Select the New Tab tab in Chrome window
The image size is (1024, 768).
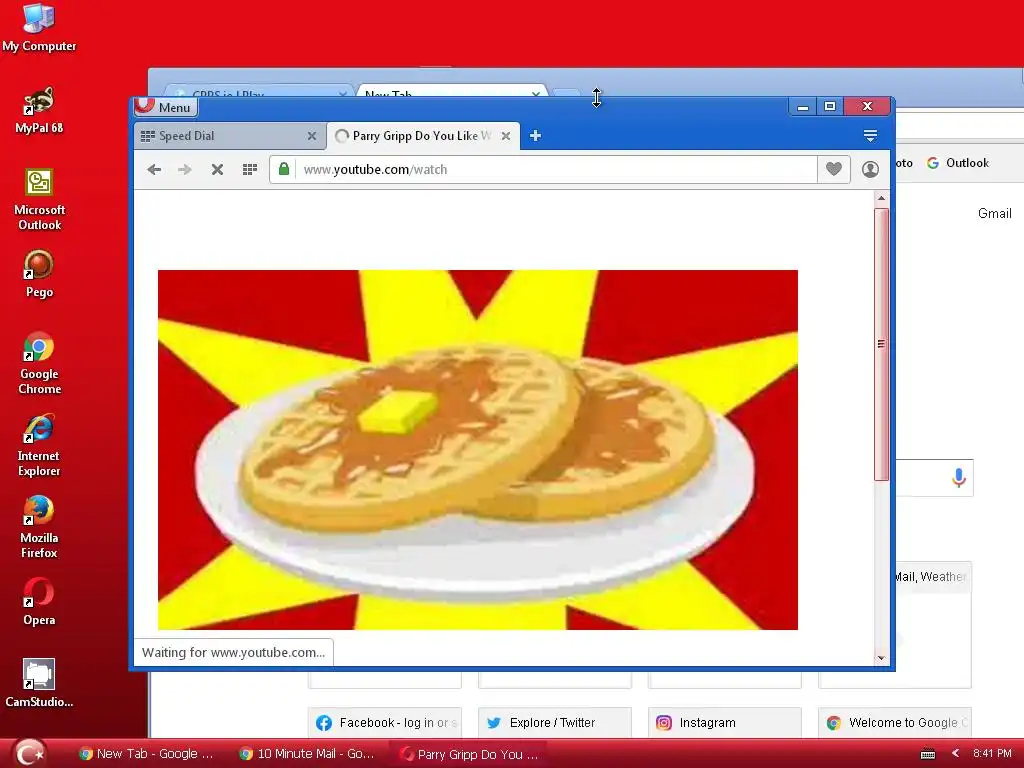tap(451, 91)
